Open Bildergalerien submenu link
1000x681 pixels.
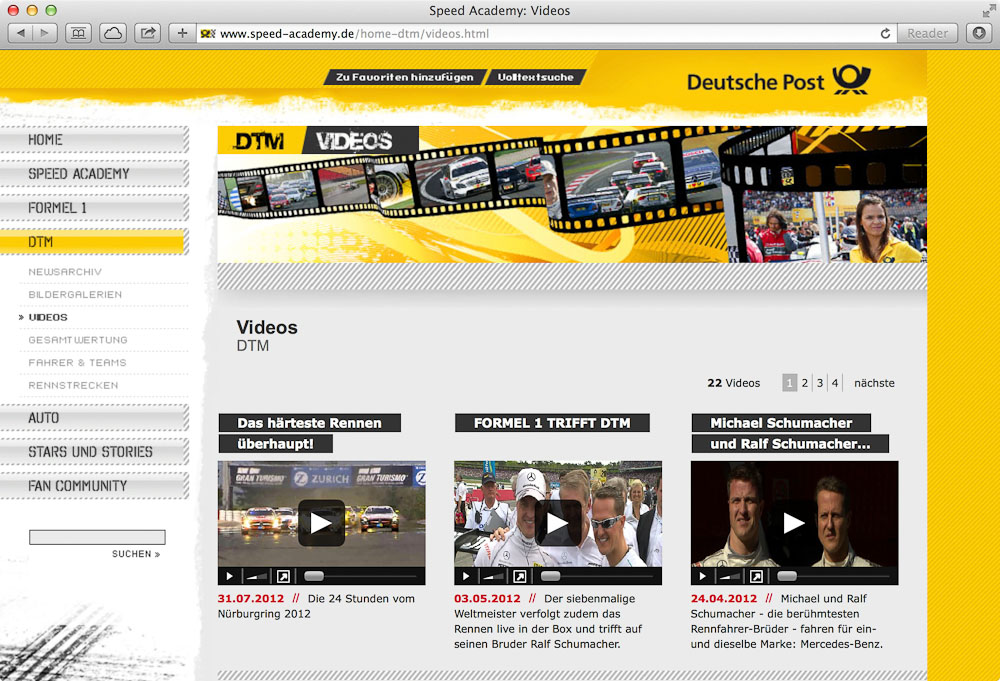[x=75, y=295]
